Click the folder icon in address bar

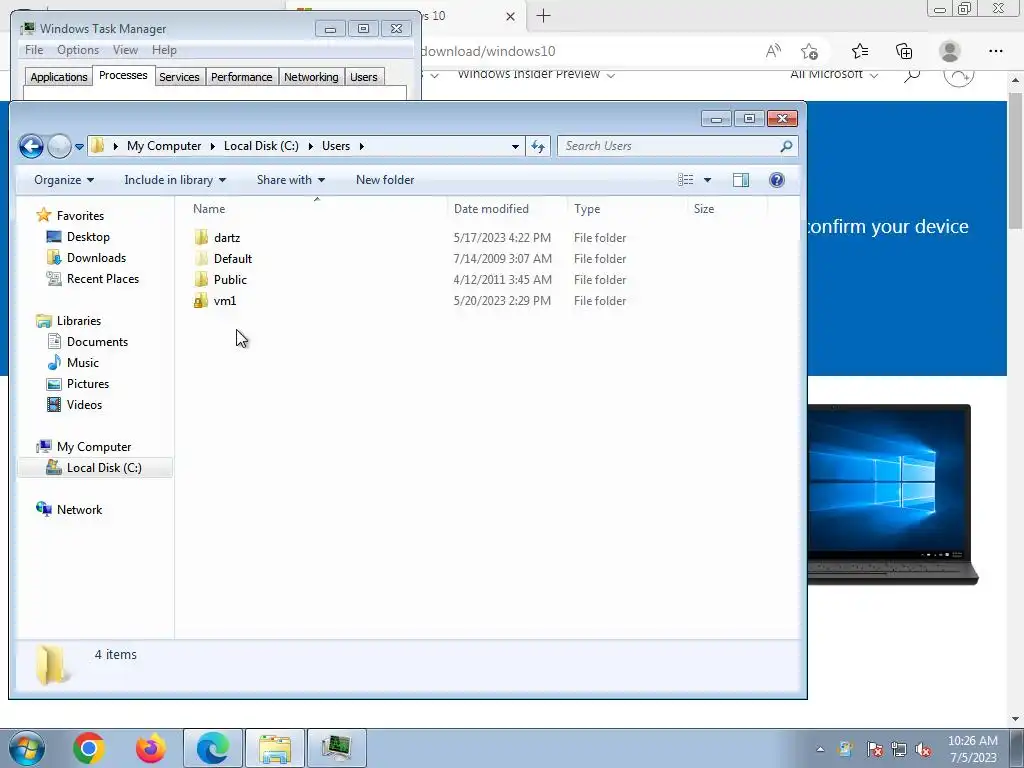coord(97,146)
